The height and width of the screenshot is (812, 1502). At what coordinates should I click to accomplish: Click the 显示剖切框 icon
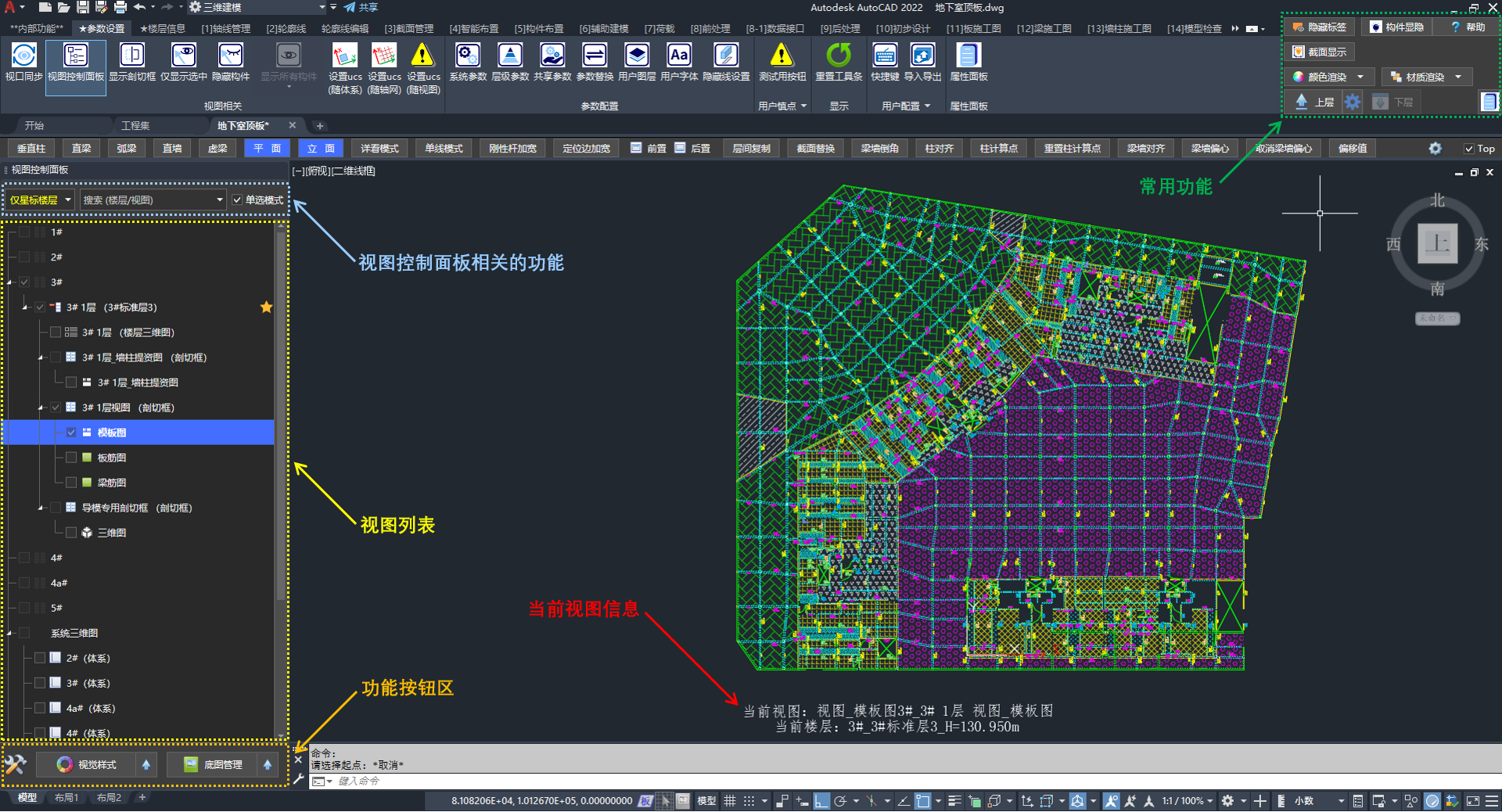131,56
